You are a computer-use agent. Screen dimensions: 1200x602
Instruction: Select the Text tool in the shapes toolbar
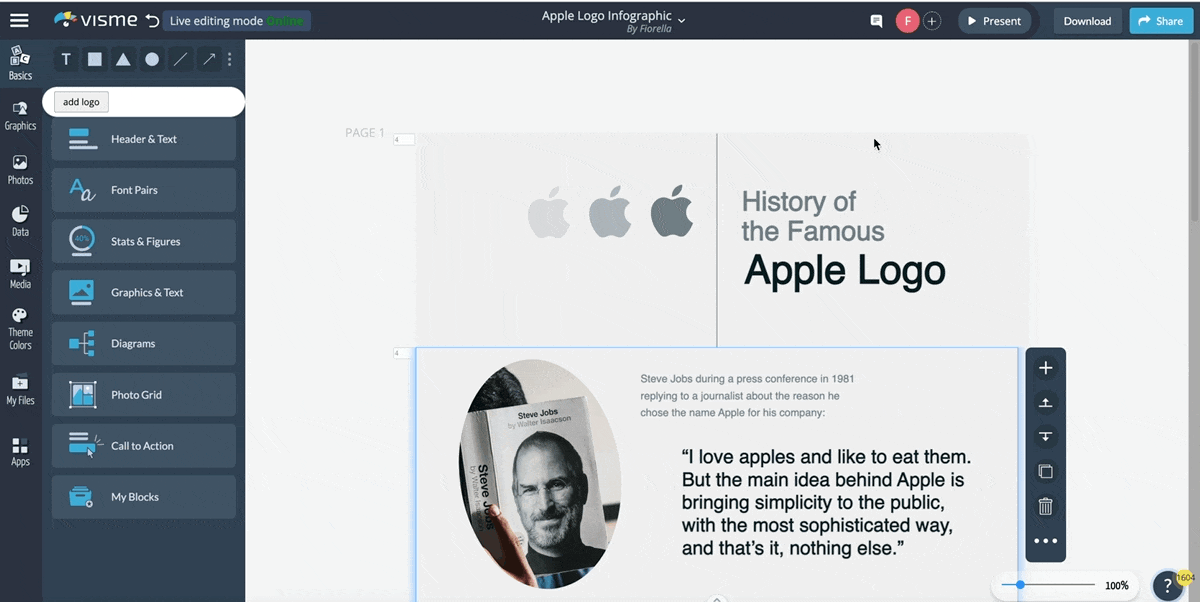pyautogui.click(x=65, y=59)
